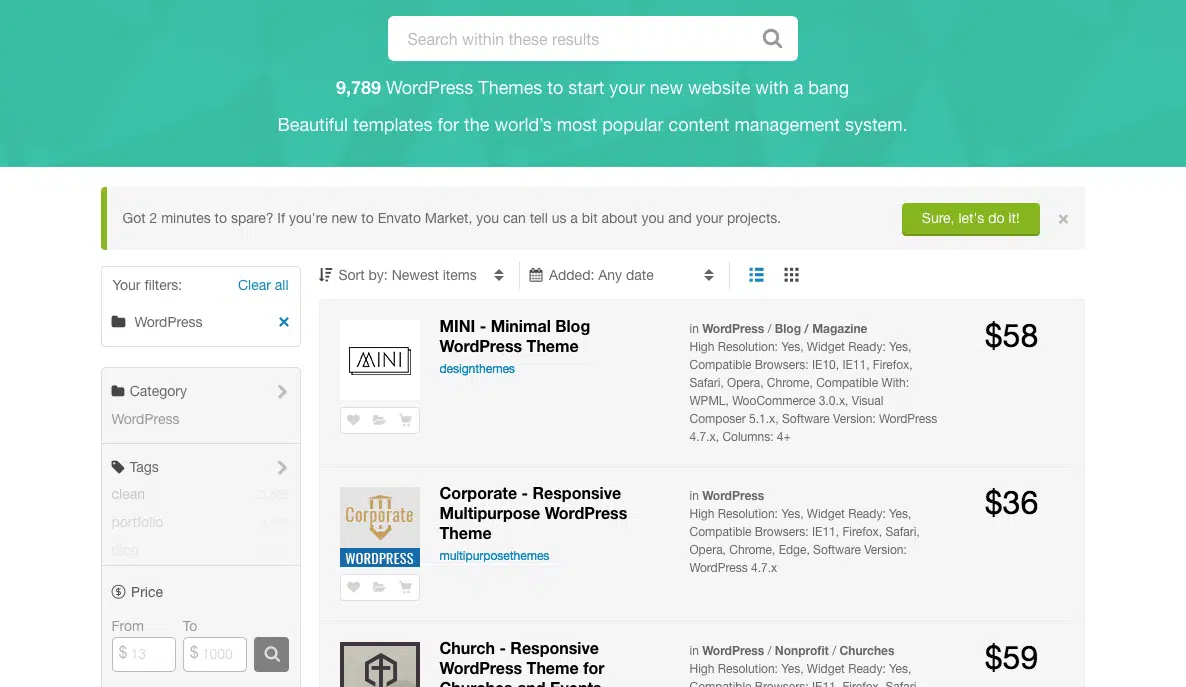Add MINI theme to collection folder icon

[x=379, y=421]
